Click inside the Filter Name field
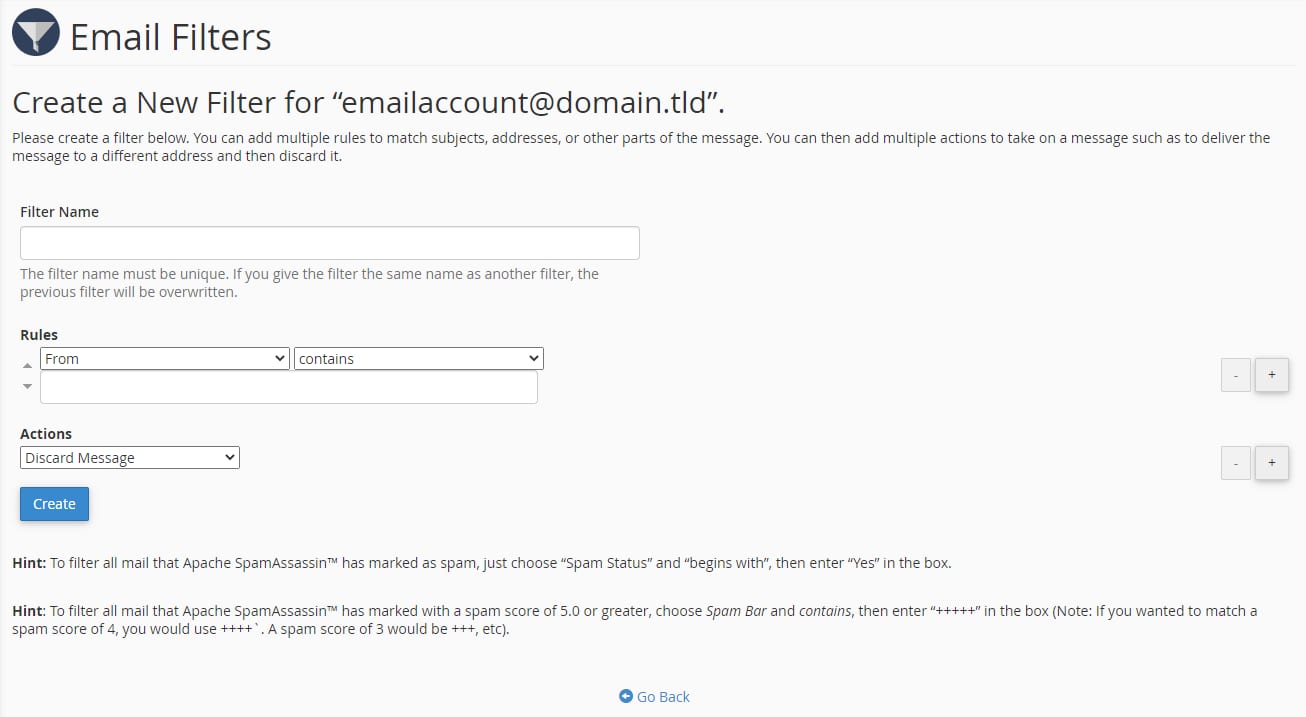 pyautogui.click(x=329, y=242)
